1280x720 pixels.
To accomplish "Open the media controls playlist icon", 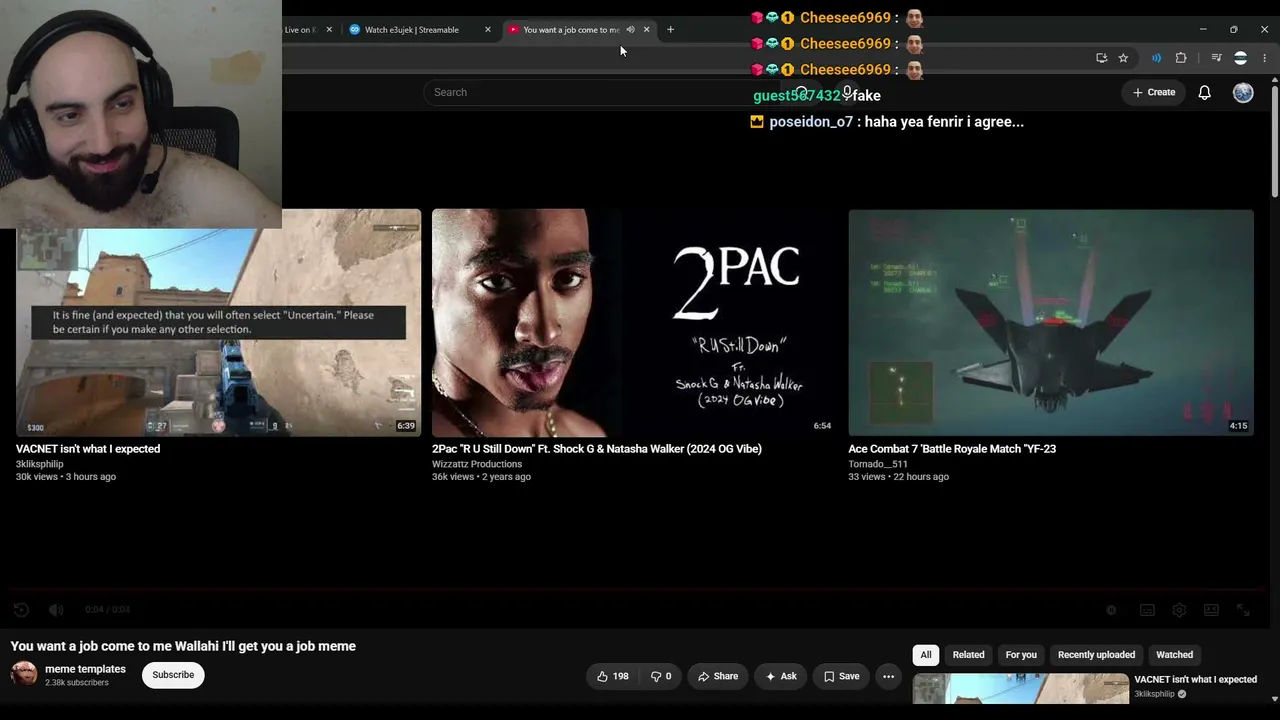I will (x=1216, y=58).
